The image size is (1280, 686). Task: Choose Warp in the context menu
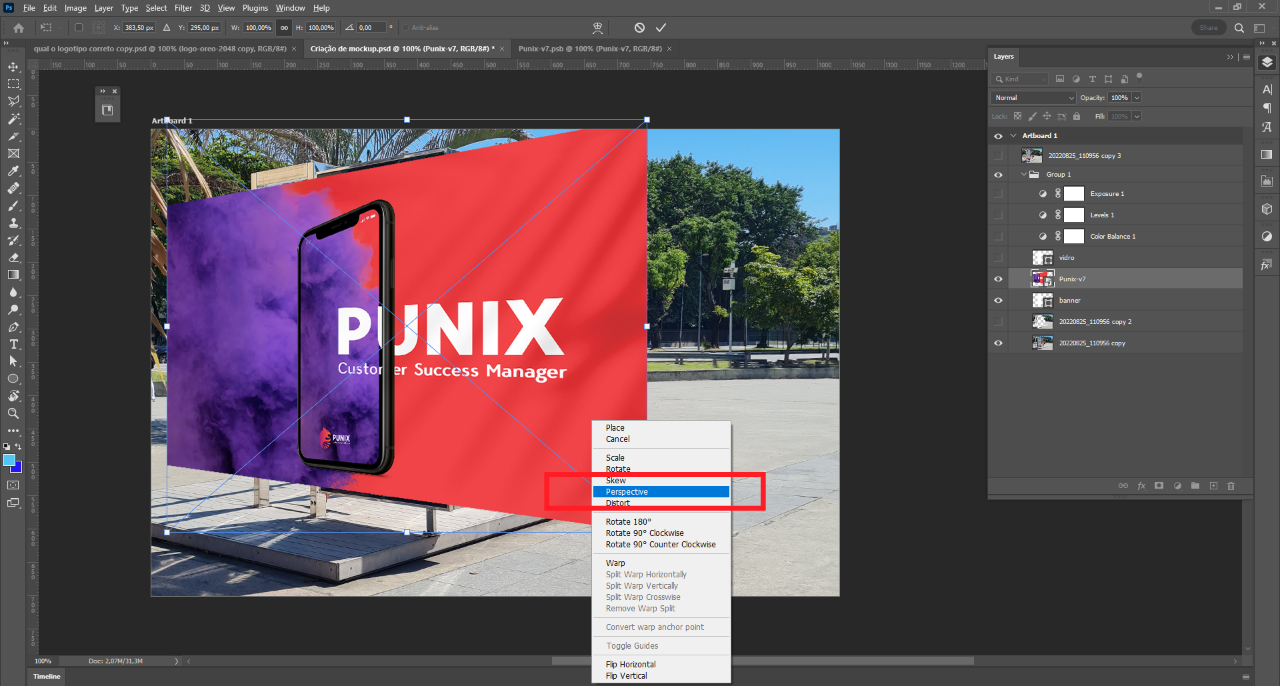coord(661,563)
